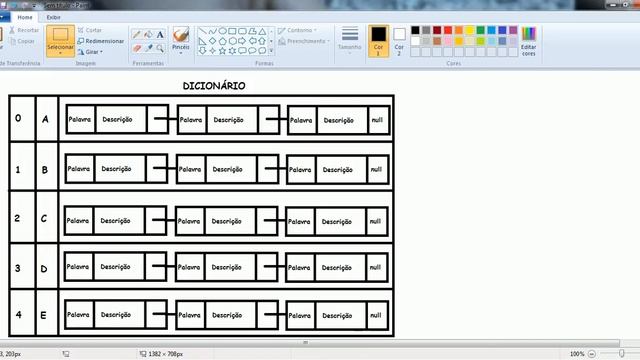Screen dimensions: 640x360
Task: Open the Editar cores dialog
Action: point(529,41)
